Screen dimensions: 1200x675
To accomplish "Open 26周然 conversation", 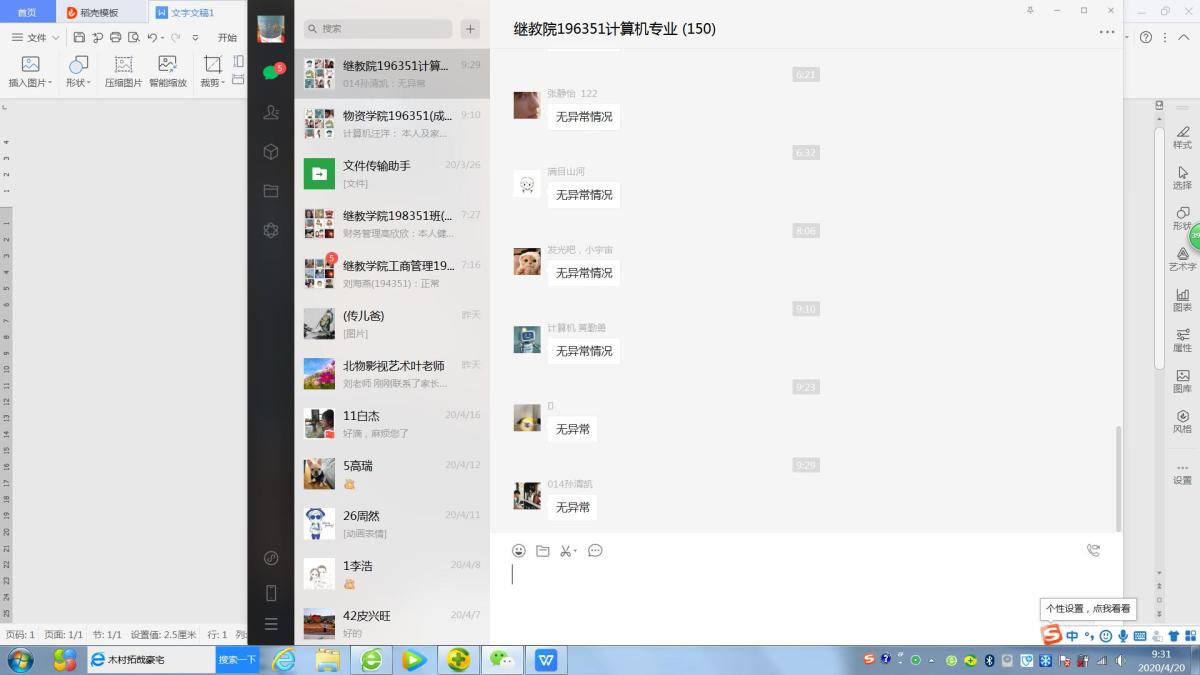I will [392, 524].
